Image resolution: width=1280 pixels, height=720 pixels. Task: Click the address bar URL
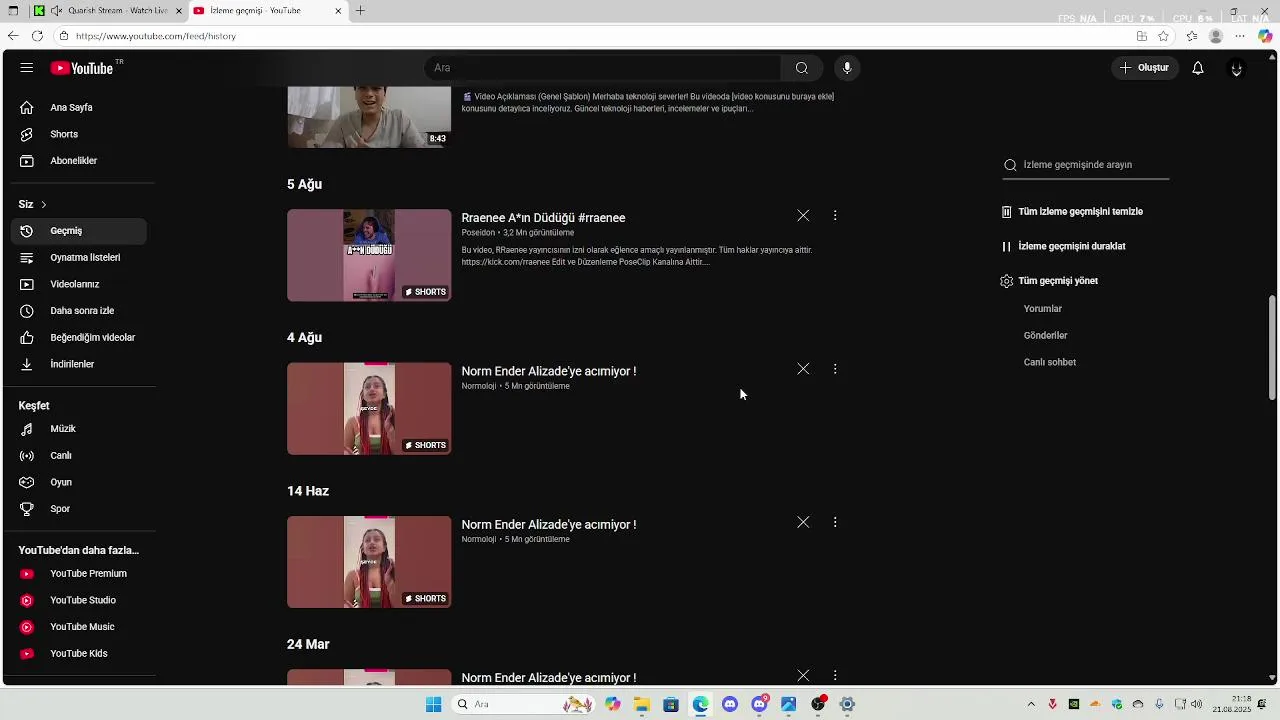pos(156,36)
